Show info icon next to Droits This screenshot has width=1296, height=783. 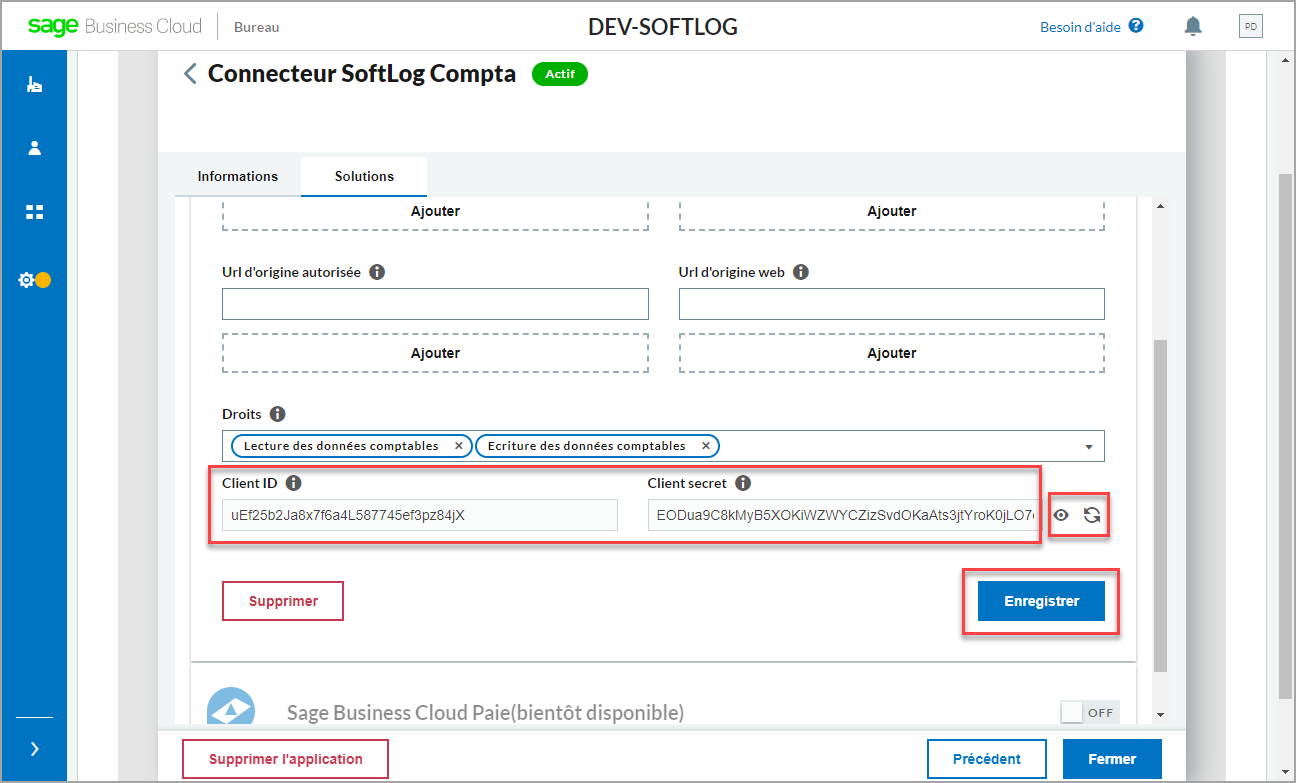278,414
